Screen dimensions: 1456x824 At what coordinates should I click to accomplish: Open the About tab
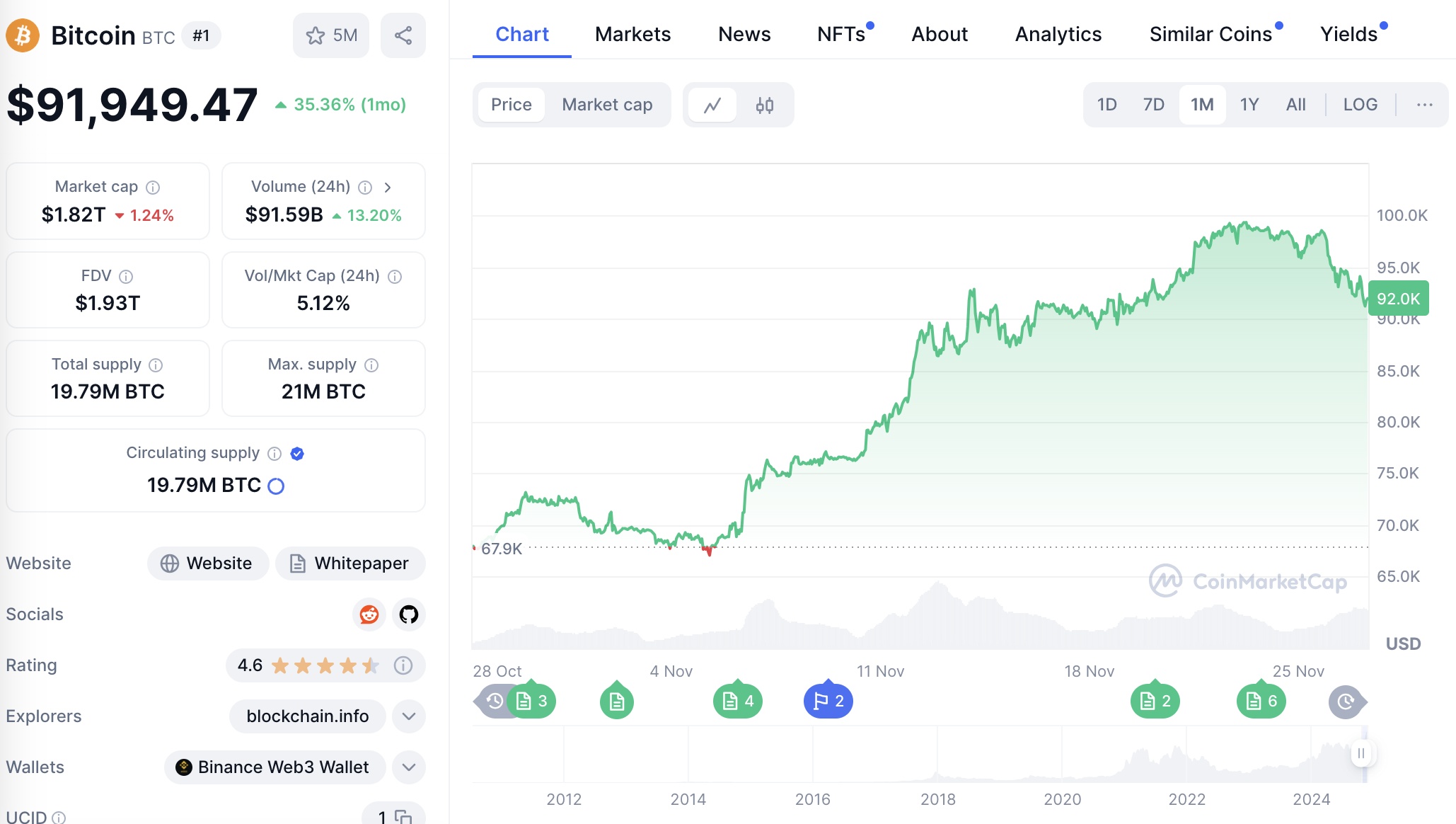940,34
